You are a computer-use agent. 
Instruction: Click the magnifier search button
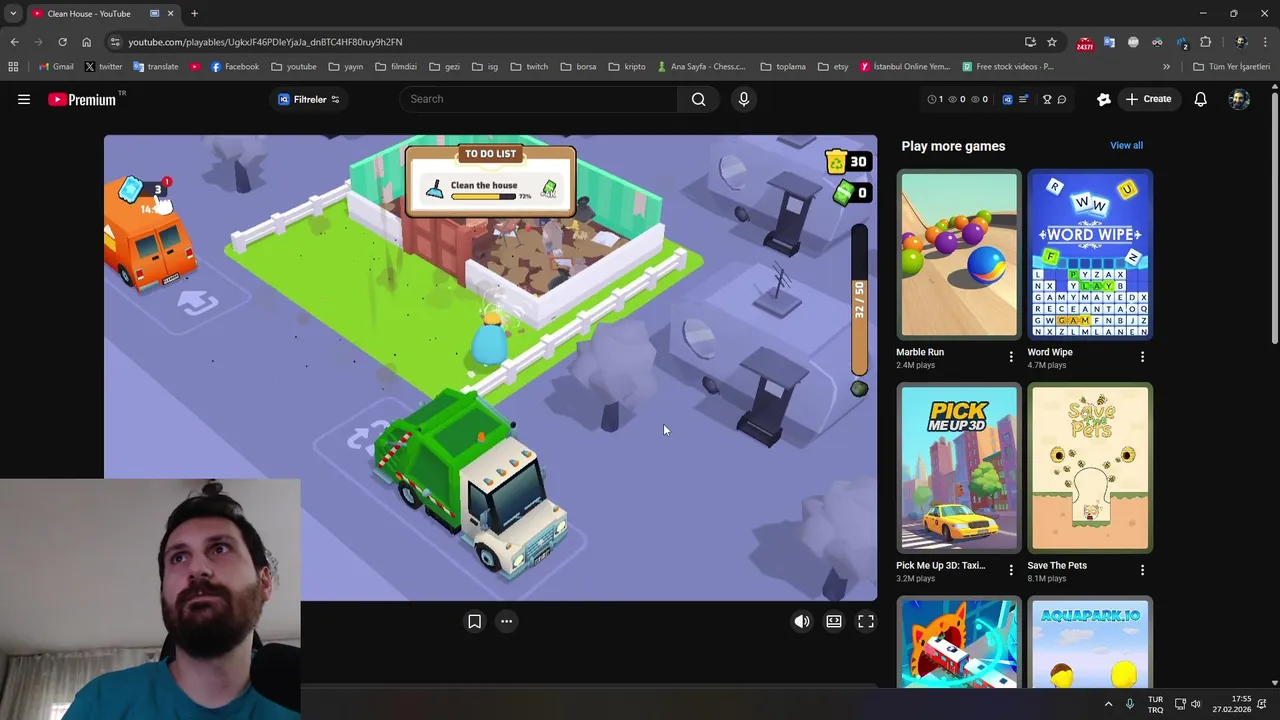[699, 99]
